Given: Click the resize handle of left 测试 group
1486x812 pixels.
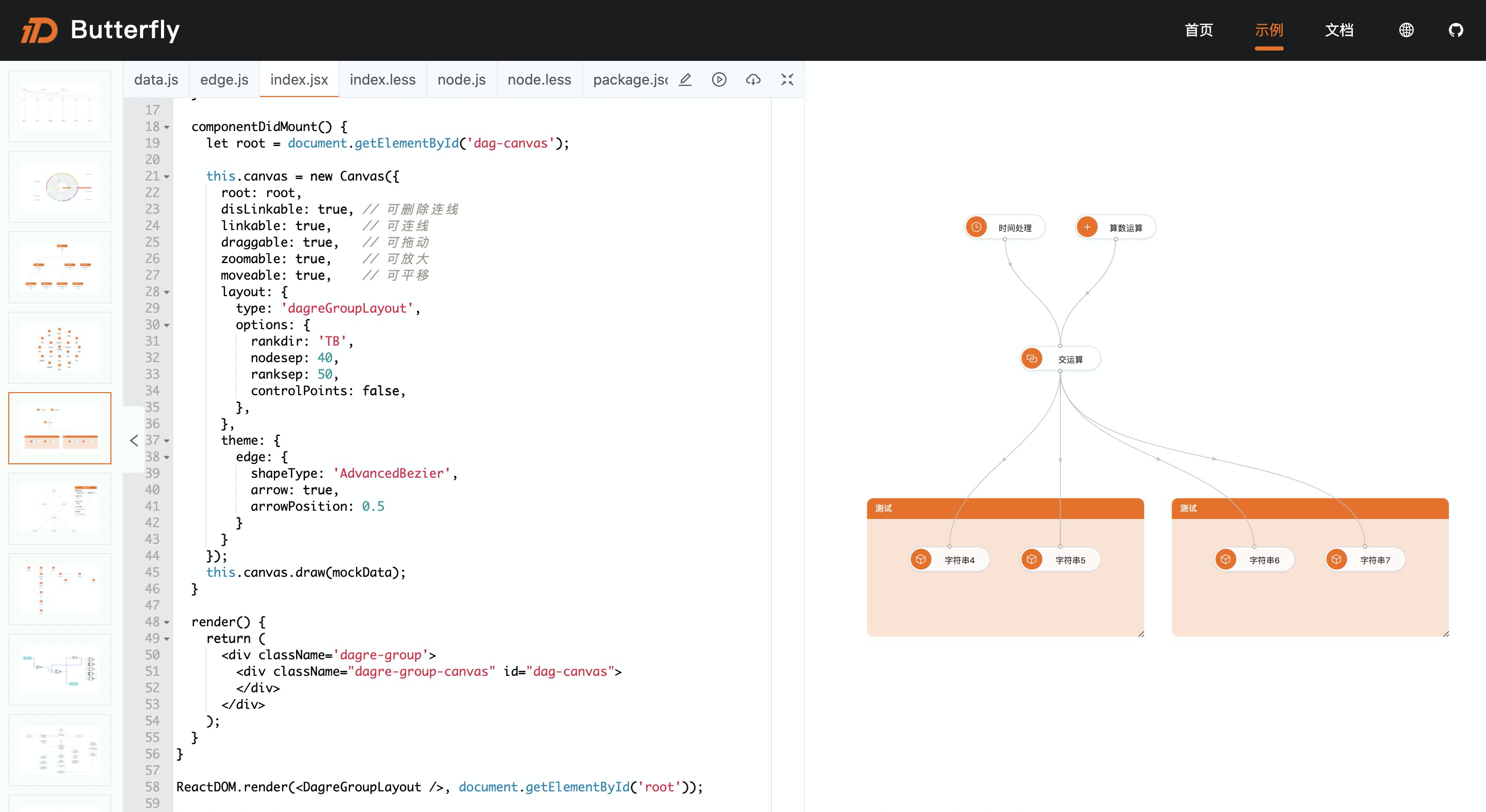Looking at the screenshot, I should (x=1140, y=633).
